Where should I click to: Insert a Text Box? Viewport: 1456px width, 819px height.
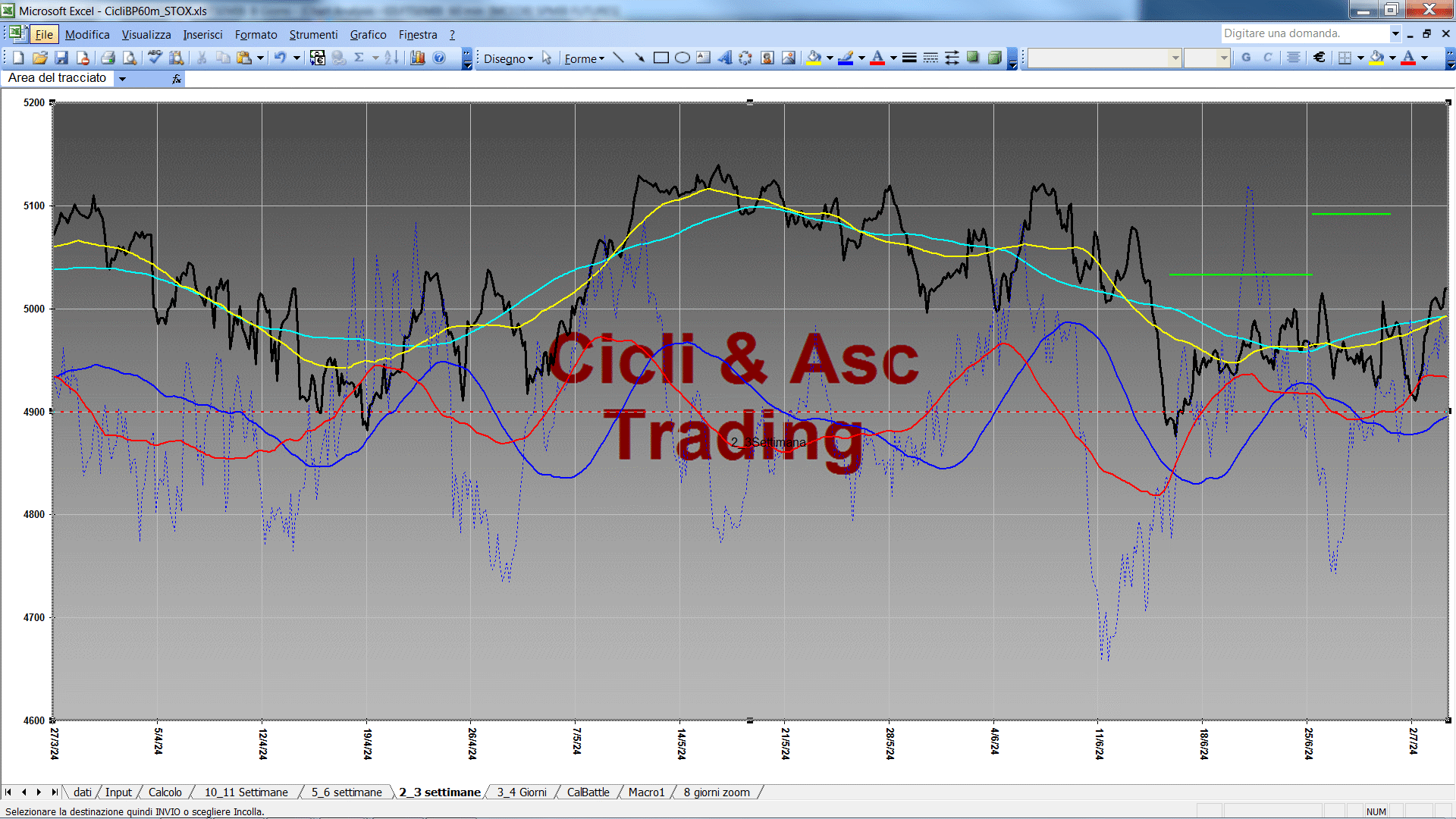pos(704,58)
